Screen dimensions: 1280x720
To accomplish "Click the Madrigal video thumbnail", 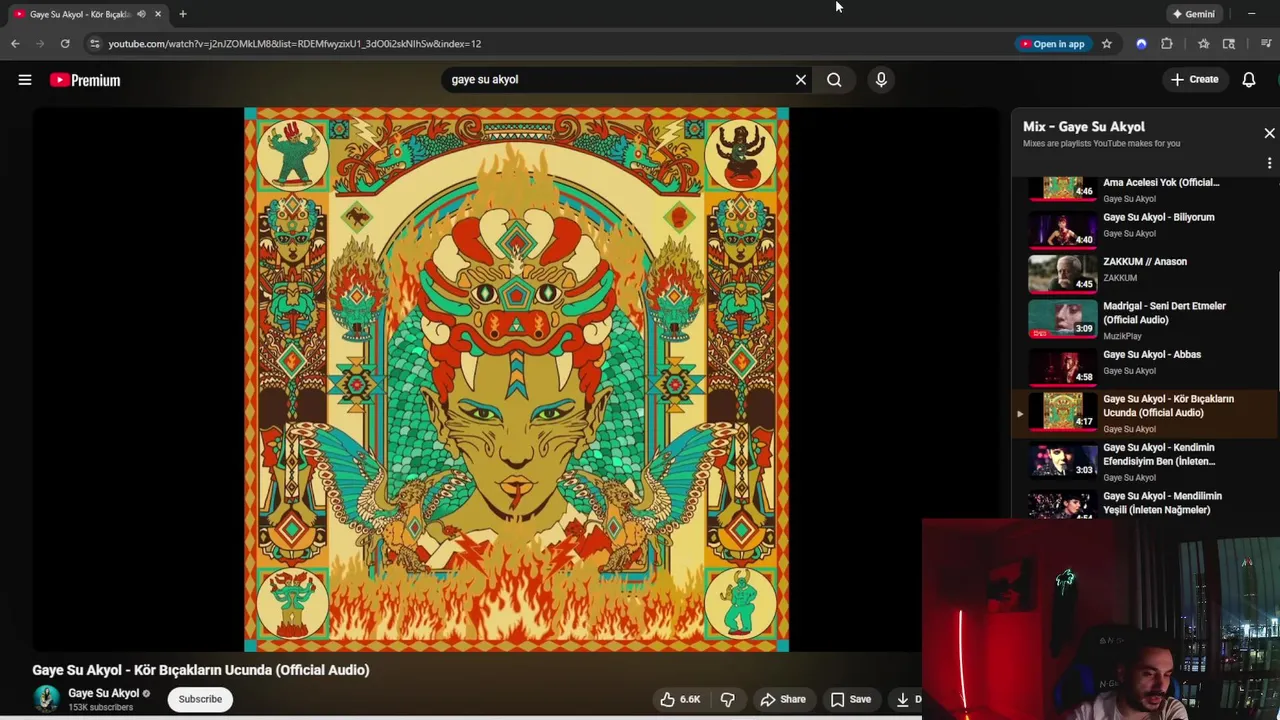I will (1062, 319).
